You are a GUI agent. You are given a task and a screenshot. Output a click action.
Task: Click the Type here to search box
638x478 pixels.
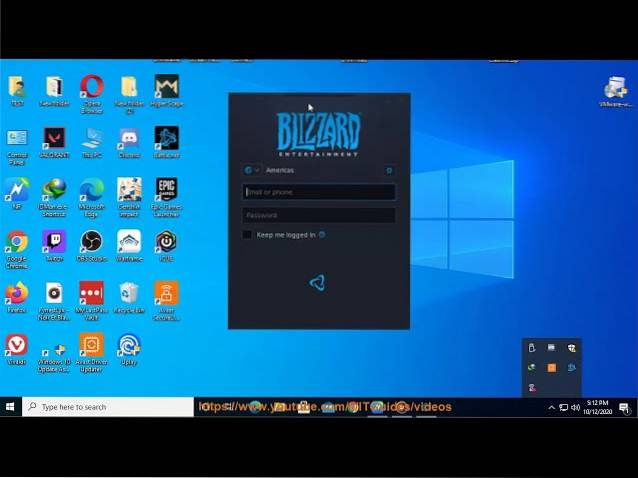coord(108,407)
